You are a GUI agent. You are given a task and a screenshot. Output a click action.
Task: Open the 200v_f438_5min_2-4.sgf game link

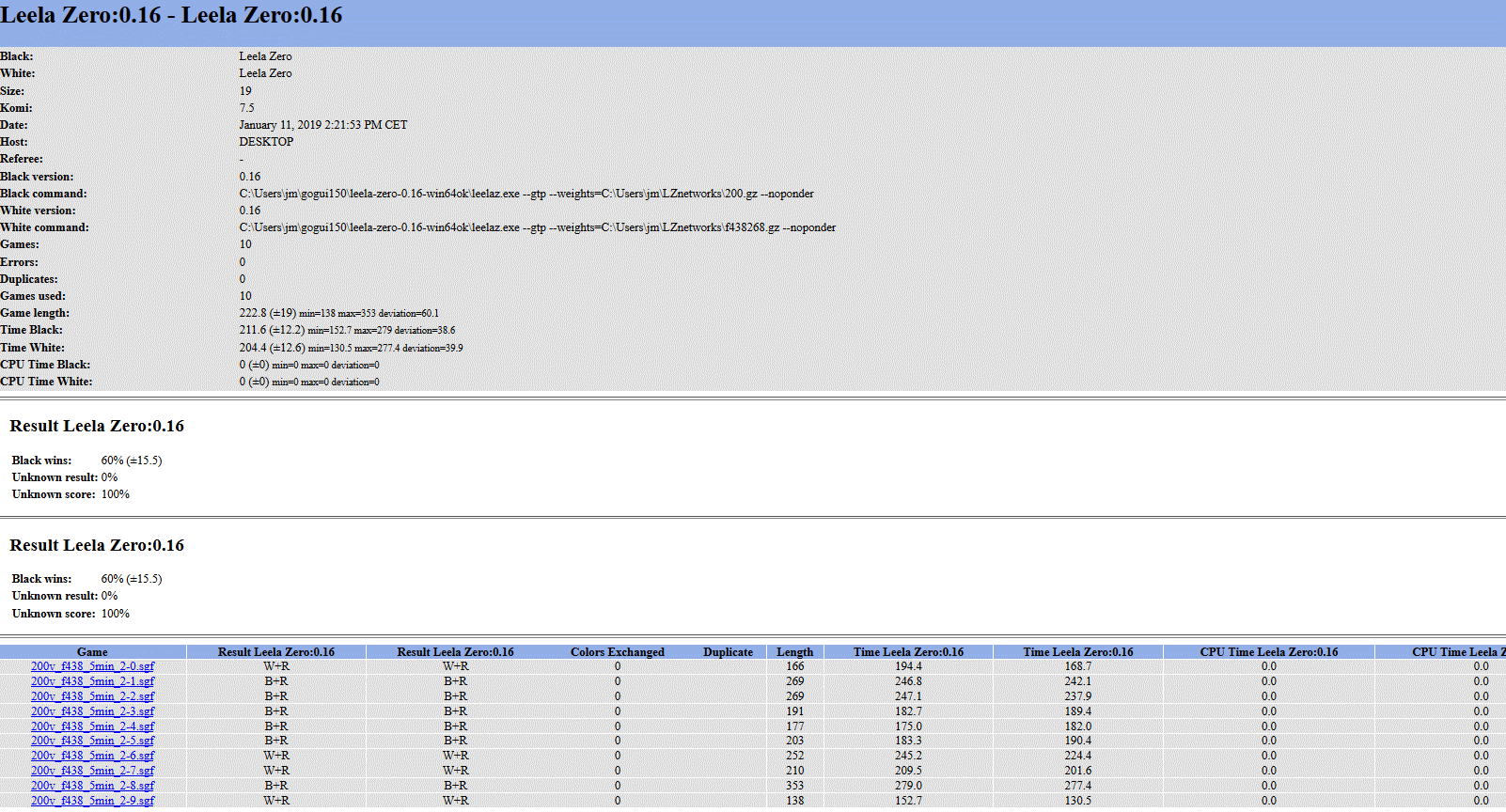click(x=92, y=726)
